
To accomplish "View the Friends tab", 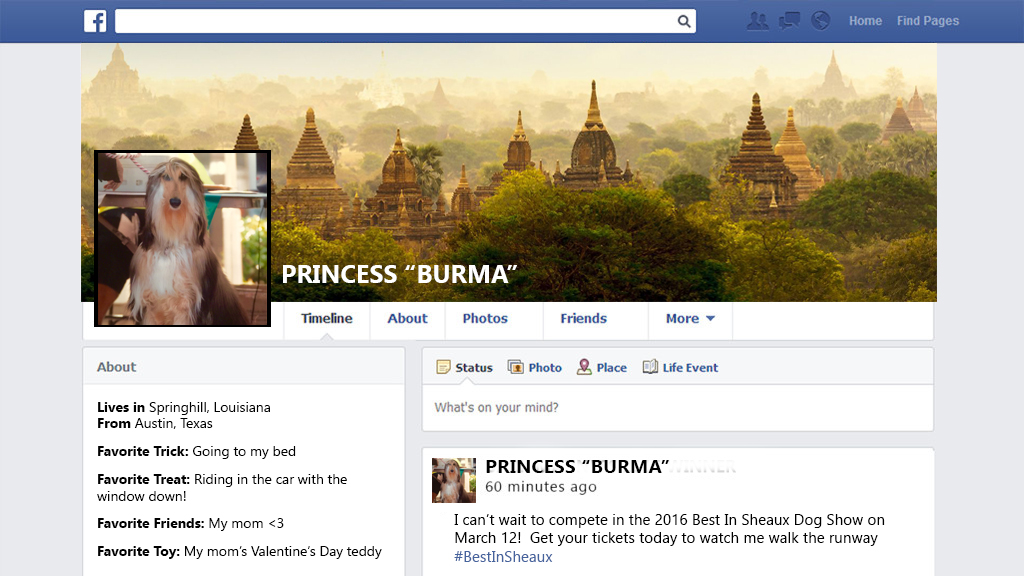I will [x=583, y=319].
